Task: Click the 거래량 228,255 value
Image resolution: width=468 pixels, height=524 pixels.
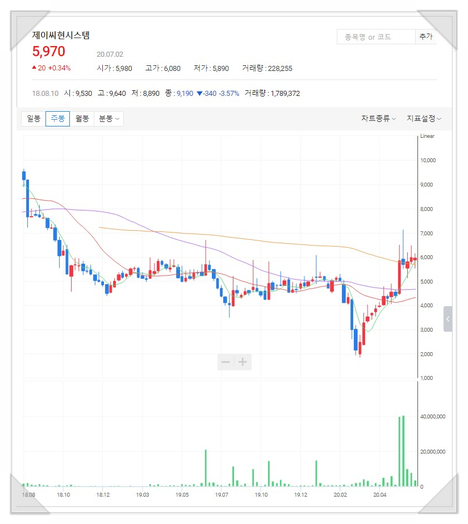Action: point(267,69)
